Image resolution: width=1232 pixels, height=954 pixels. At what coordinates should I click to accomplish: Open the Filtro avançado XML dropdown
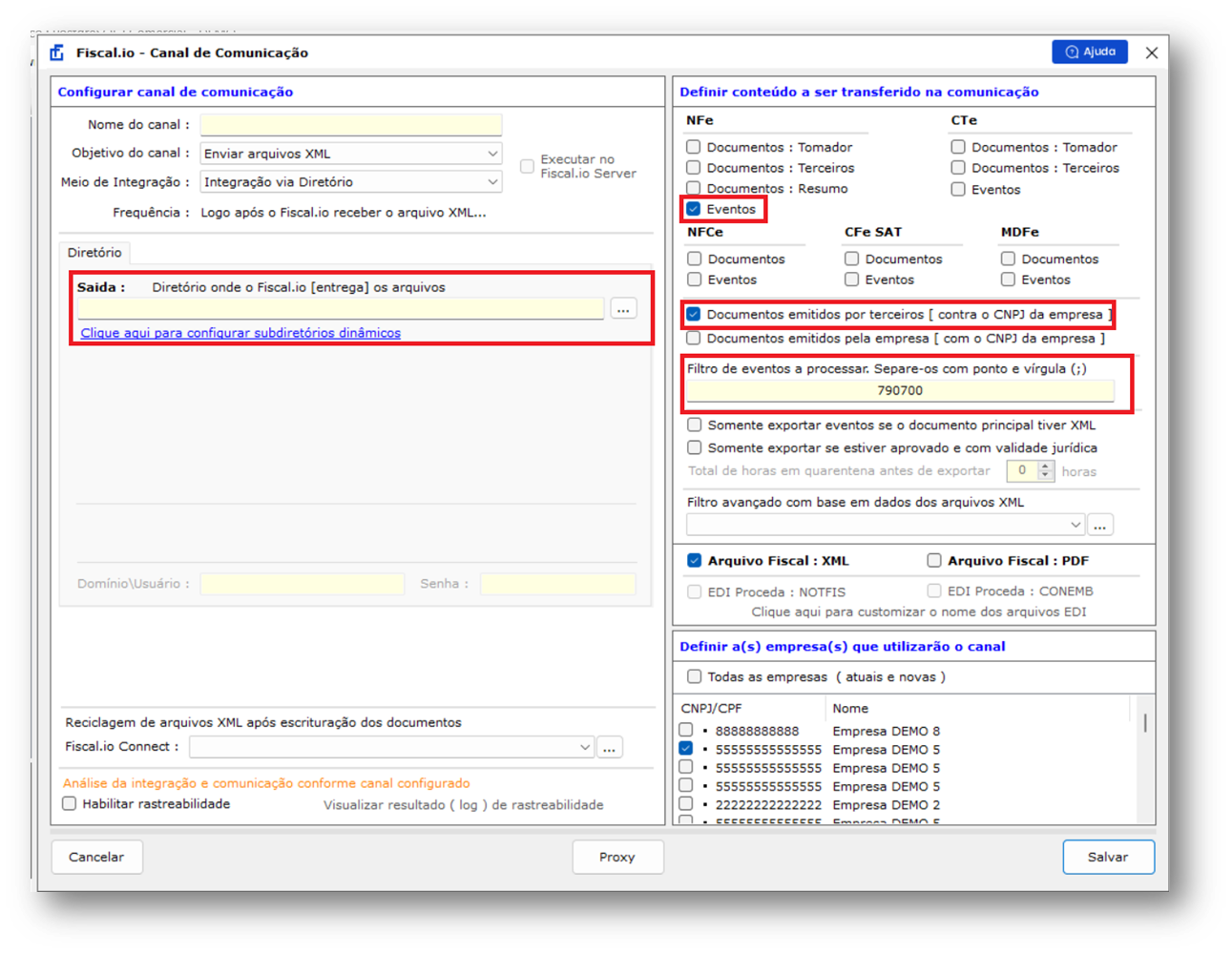[886, 525]
